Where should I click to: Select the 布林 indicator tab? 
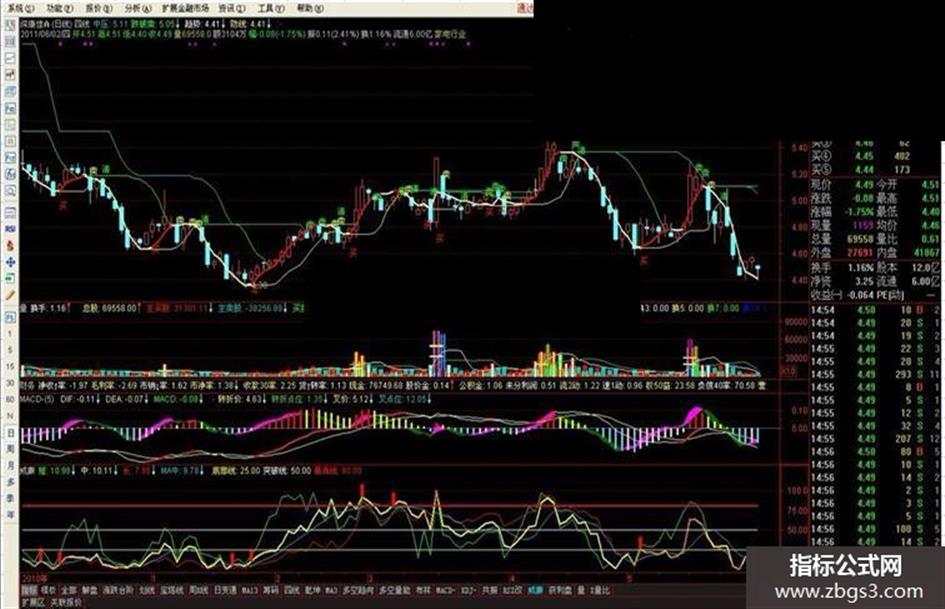pos(423,590)
